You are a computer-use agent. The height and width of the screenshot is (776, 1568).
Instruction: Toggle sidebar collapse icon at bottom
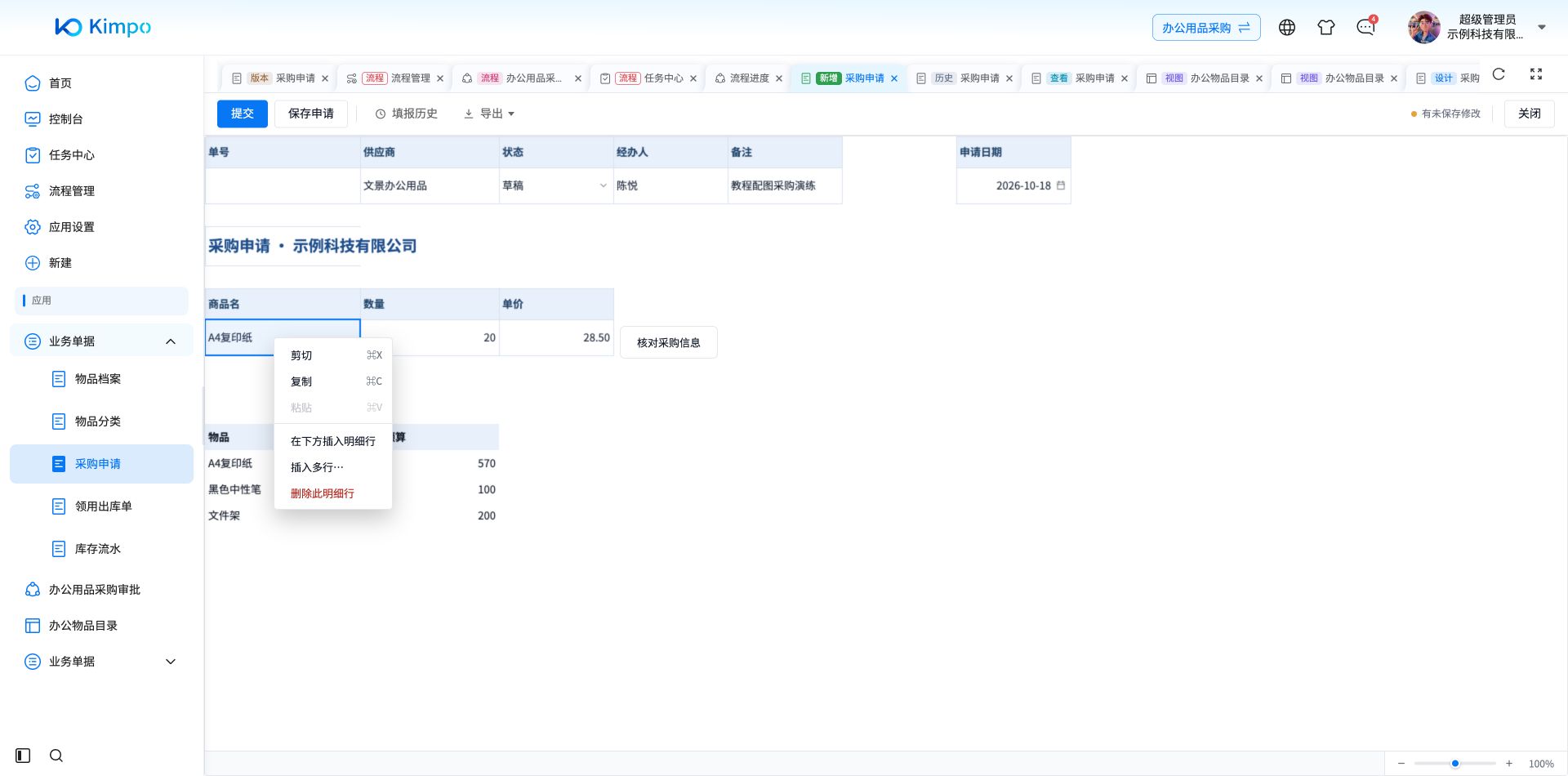click(x=23, y=756)
